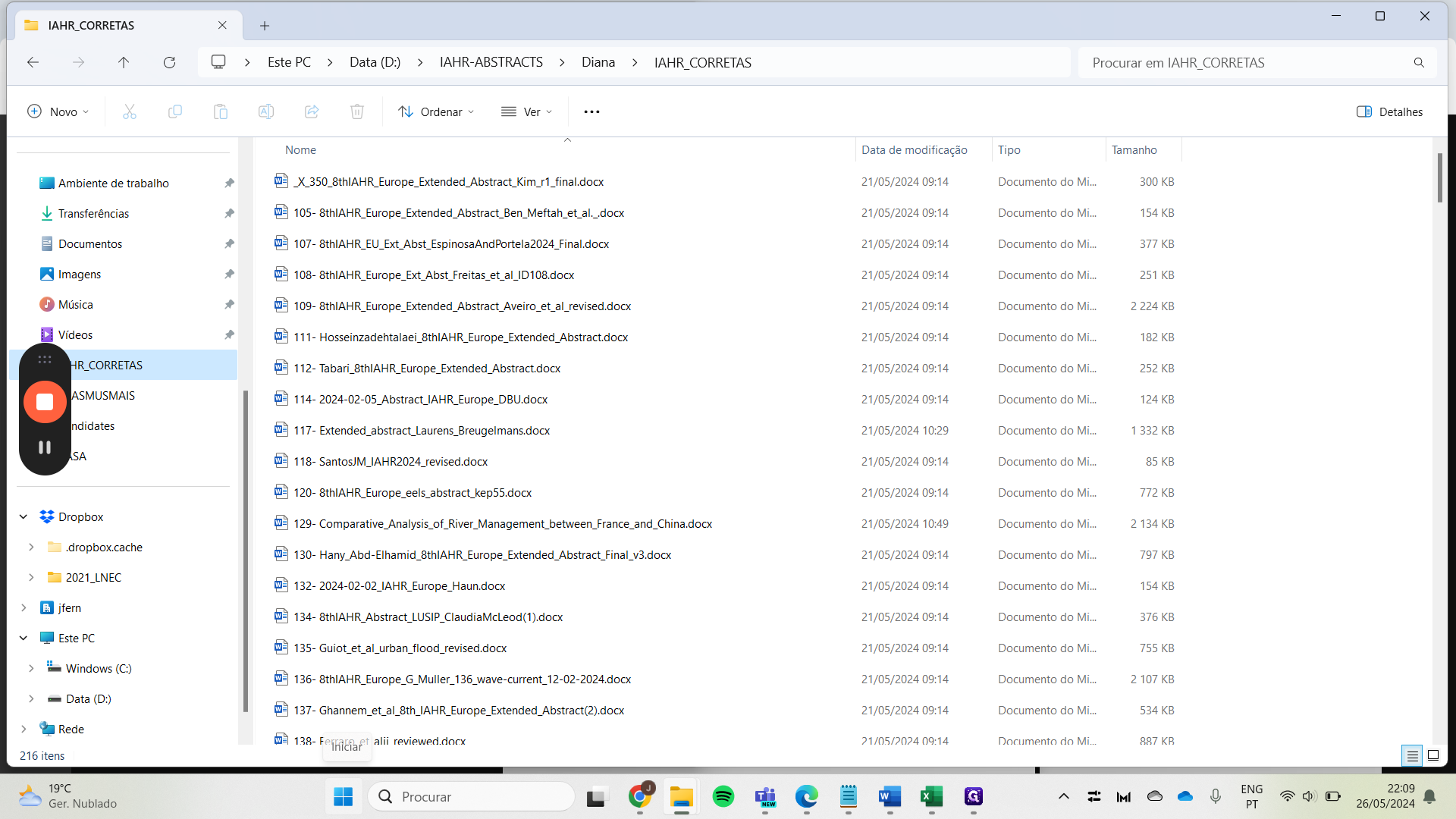Screen dimensions: 1456x819
Task: Open the Novo button menu
Action: click(58, 112)
